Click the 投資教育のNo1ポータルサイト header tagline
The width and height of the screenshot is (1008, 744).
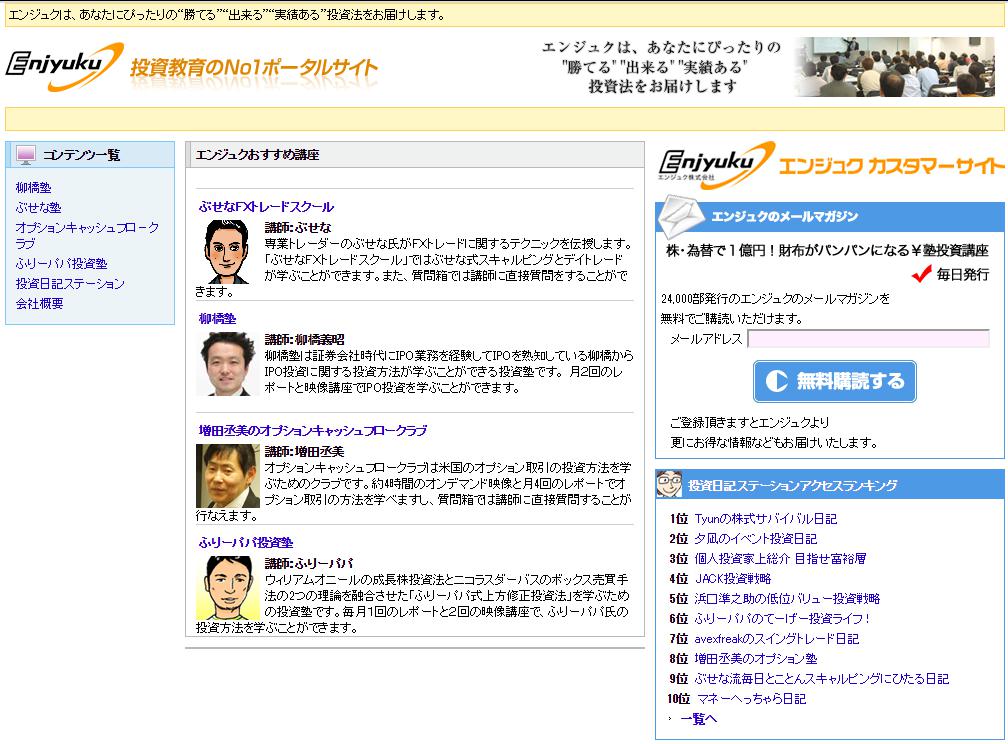[254, 67]
